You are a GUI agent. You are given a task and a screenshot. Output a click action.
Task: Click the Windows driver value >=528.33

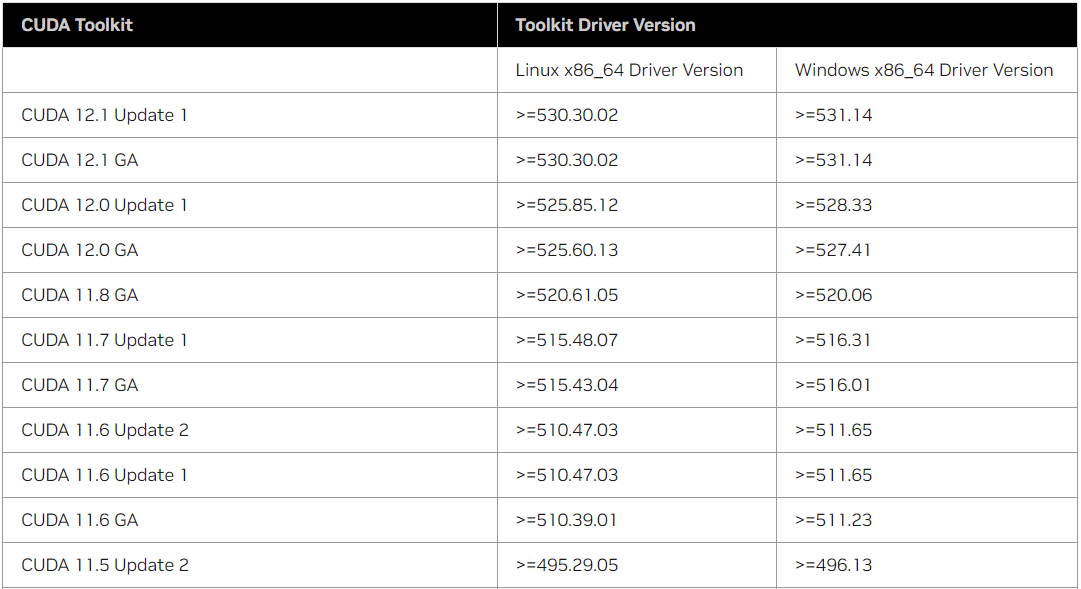click(833, 205)
